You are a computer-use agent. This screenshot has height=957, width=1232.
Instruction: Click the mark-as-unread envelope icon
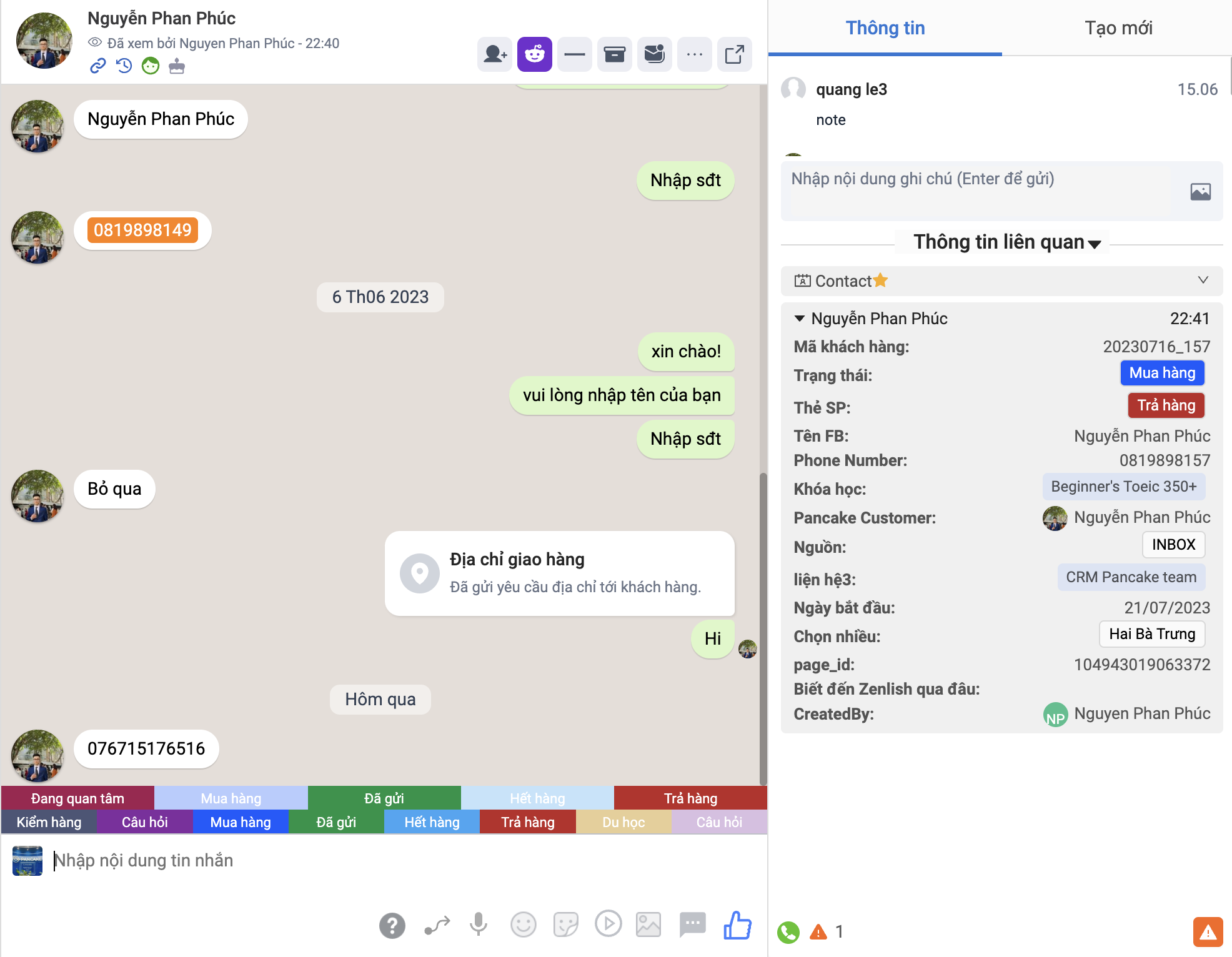[654, 55]
